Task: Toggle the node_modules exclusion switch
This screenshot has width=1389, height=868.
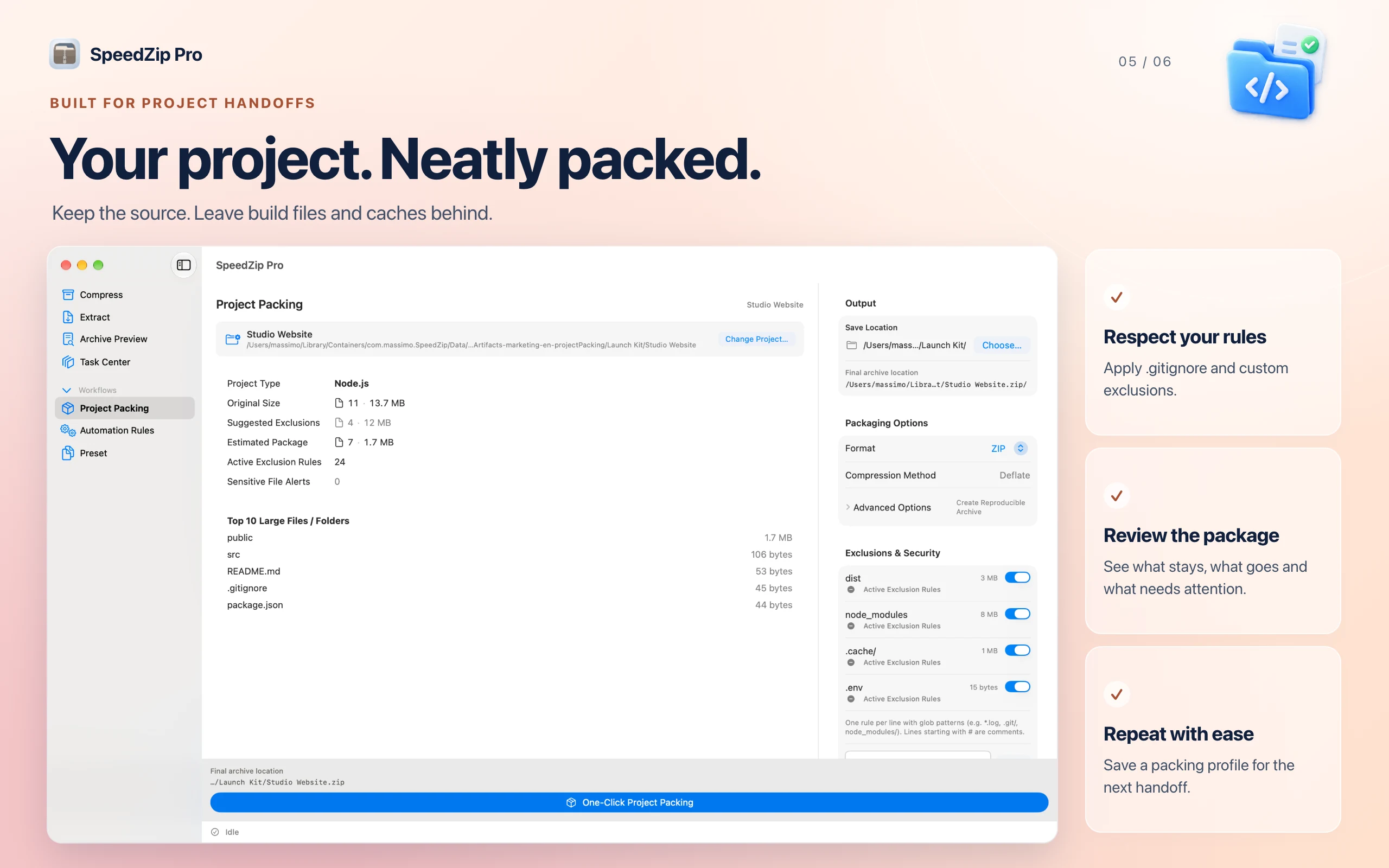Action: (1017, 614)
